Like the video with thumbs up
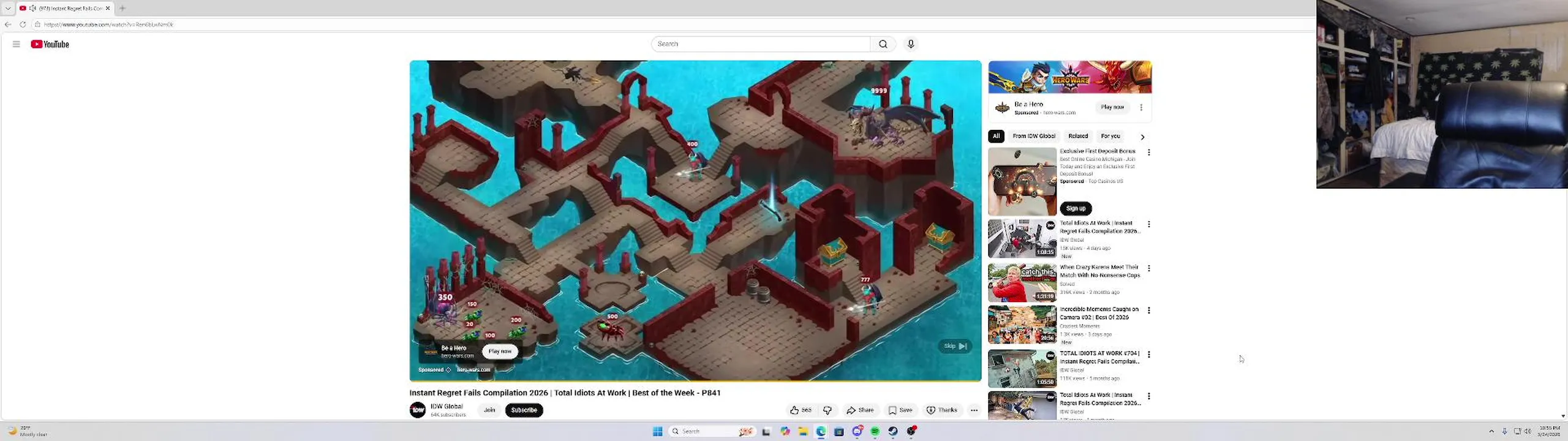The height and width of the screenshot is (441, 1568). [x=801, y=410]
